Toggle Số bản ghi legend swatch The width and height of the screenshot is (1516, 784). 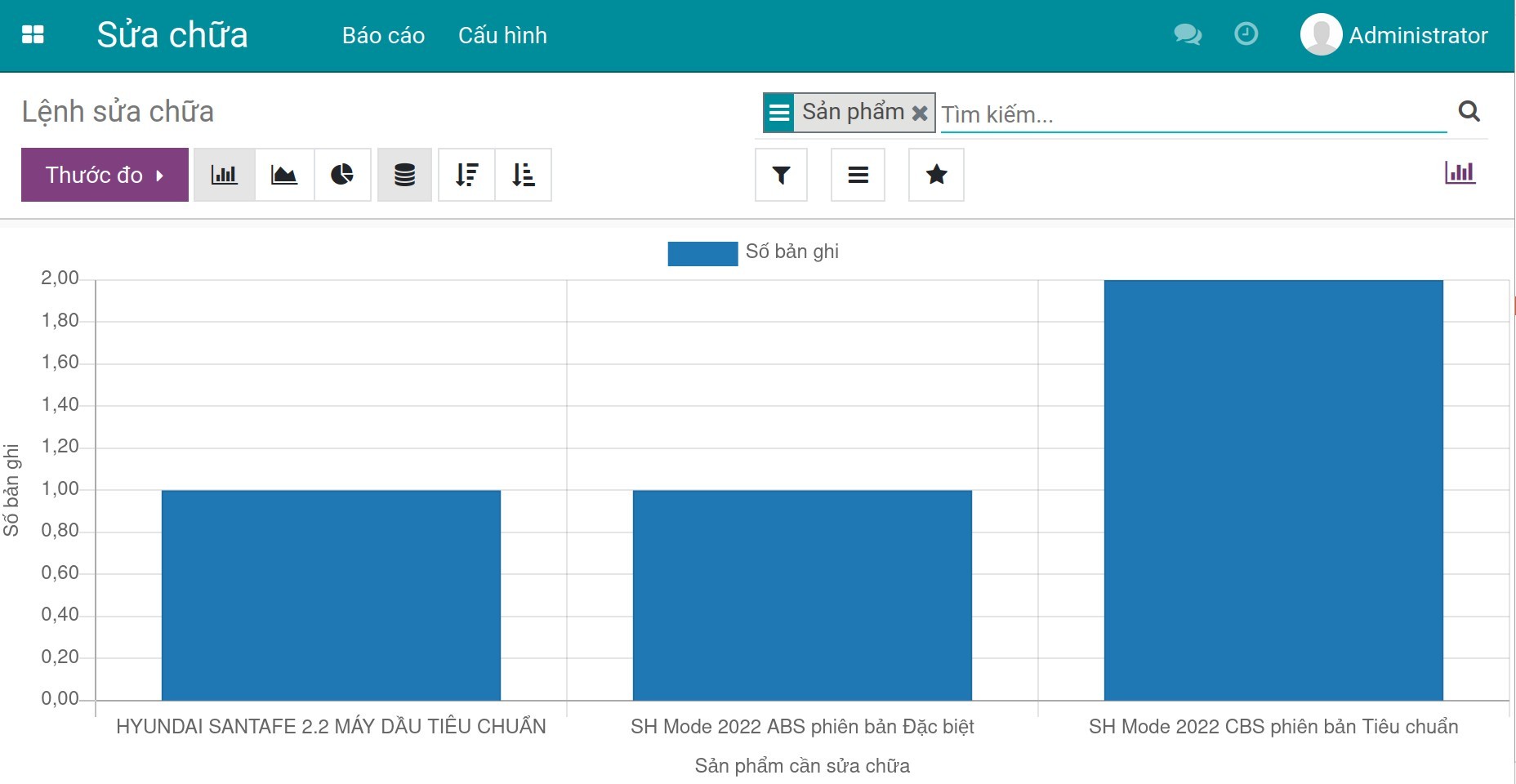702,253
